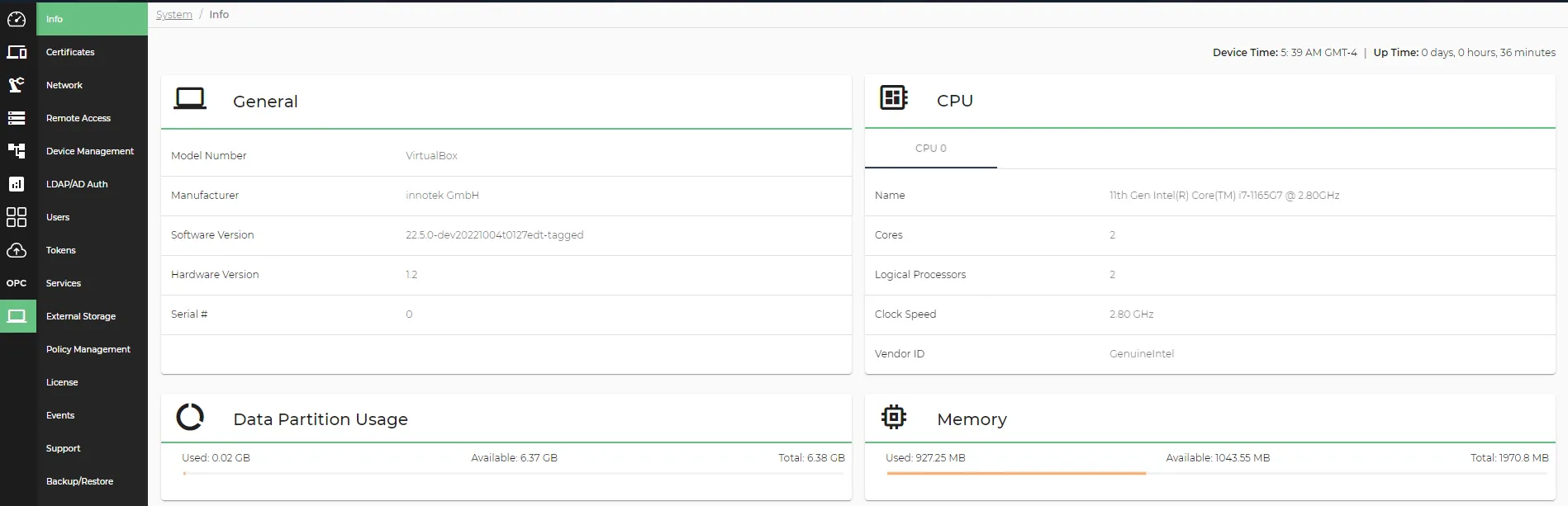Click Available: 6.37 GB text

[x=514, y=458]
